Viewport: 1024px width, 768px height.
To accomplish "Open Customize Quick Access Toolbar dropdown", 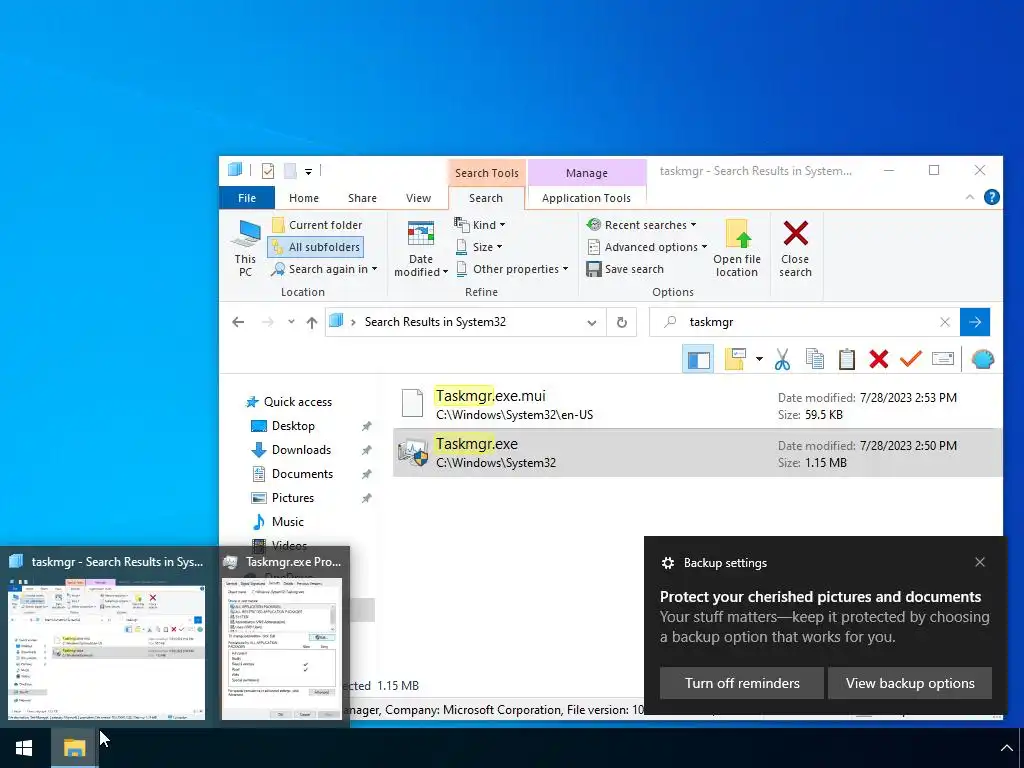I will click(x=308, y=172).
